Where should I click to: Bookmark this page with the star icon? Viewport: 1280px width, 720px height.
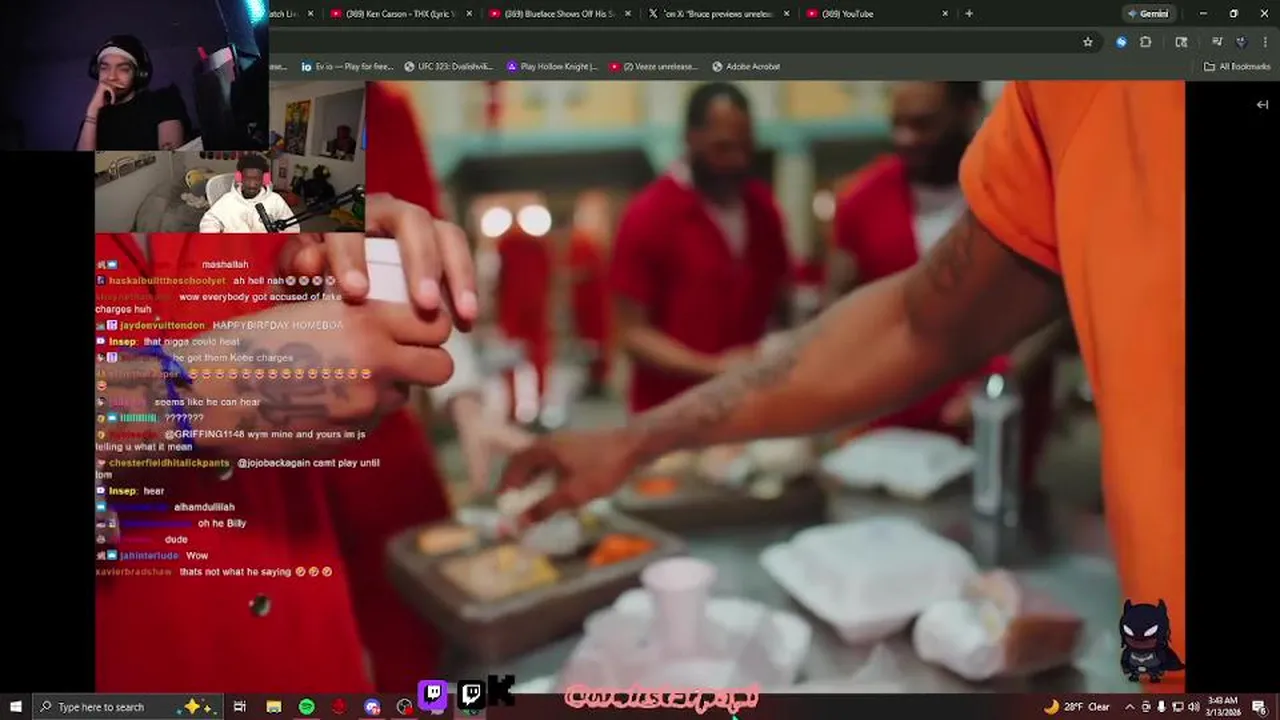(x=1088, y=42)
